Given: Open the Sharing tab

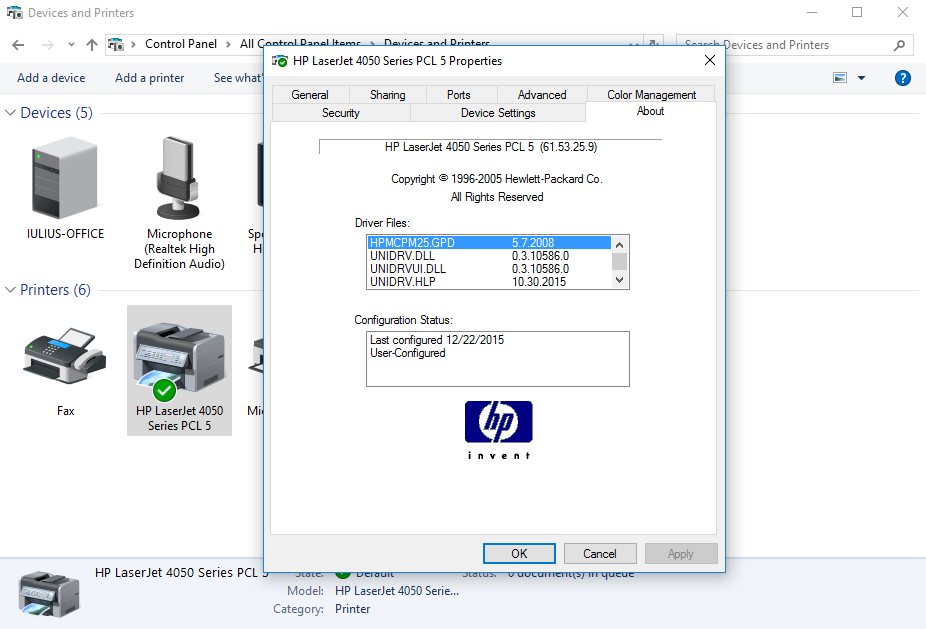Looking at the screenshot, I should tap(387, 95).
